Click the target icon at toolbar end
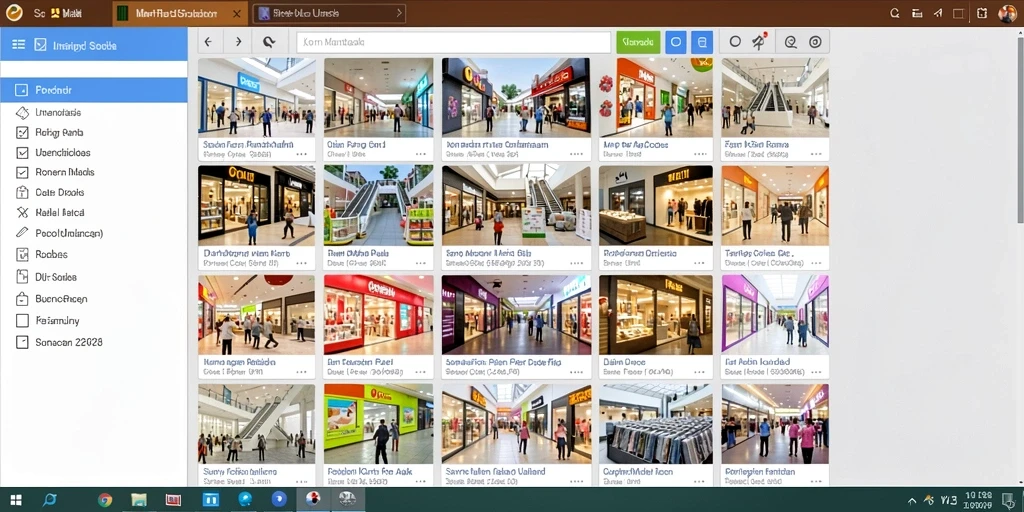Image resolution: width=1024 pixels, height=512 pixels. 815,42
